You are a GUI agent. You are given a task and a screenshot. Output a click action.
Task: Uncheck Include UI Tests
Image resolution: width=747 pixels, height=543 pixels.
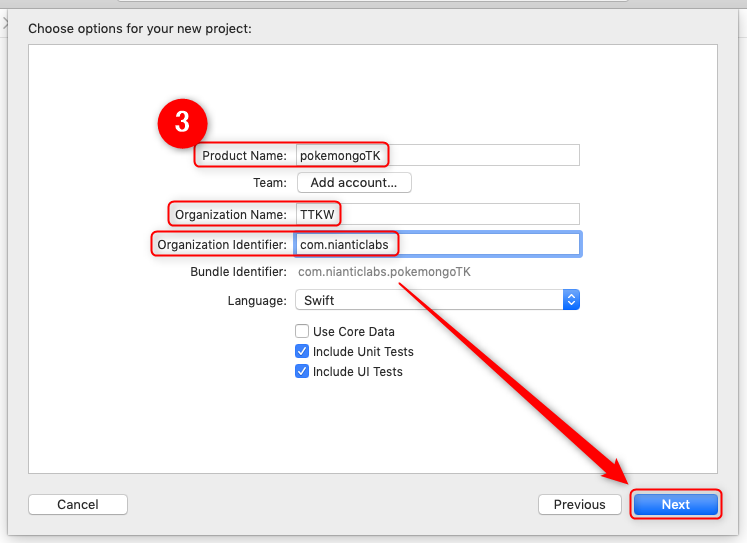[302, 371]
